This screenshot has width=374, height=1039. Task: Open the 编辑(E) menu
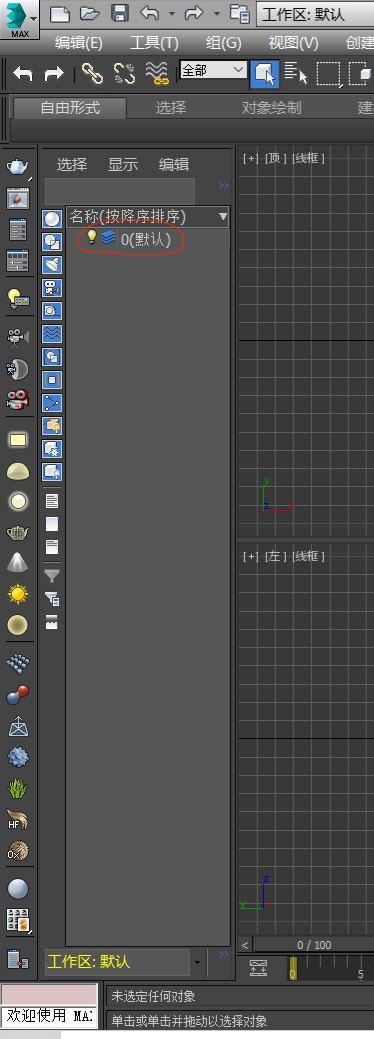[x=78, y=43]
